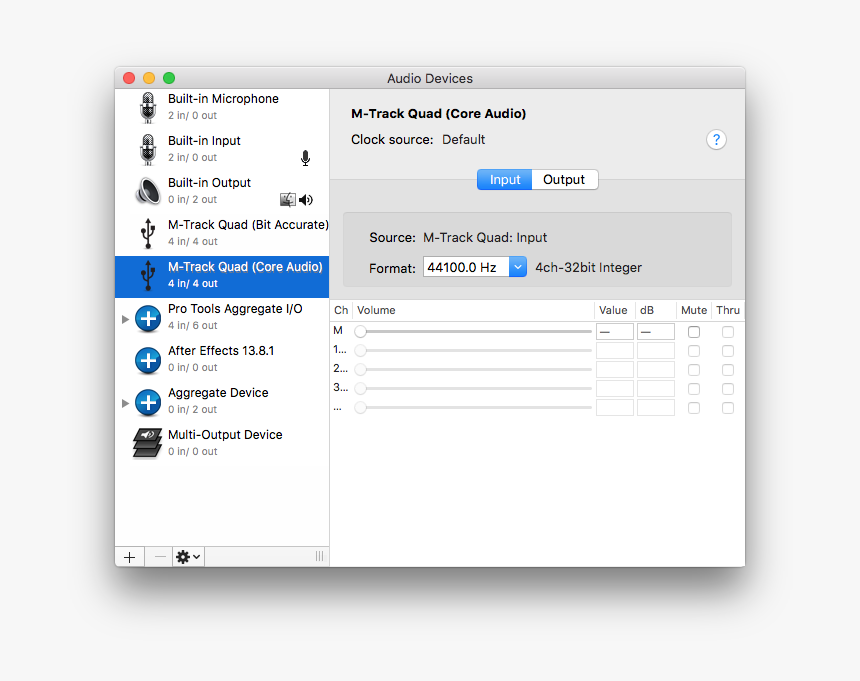Viewport: 860px width, 681px height.
Task: Switch to the Input tab
Action: coord(505,180)
